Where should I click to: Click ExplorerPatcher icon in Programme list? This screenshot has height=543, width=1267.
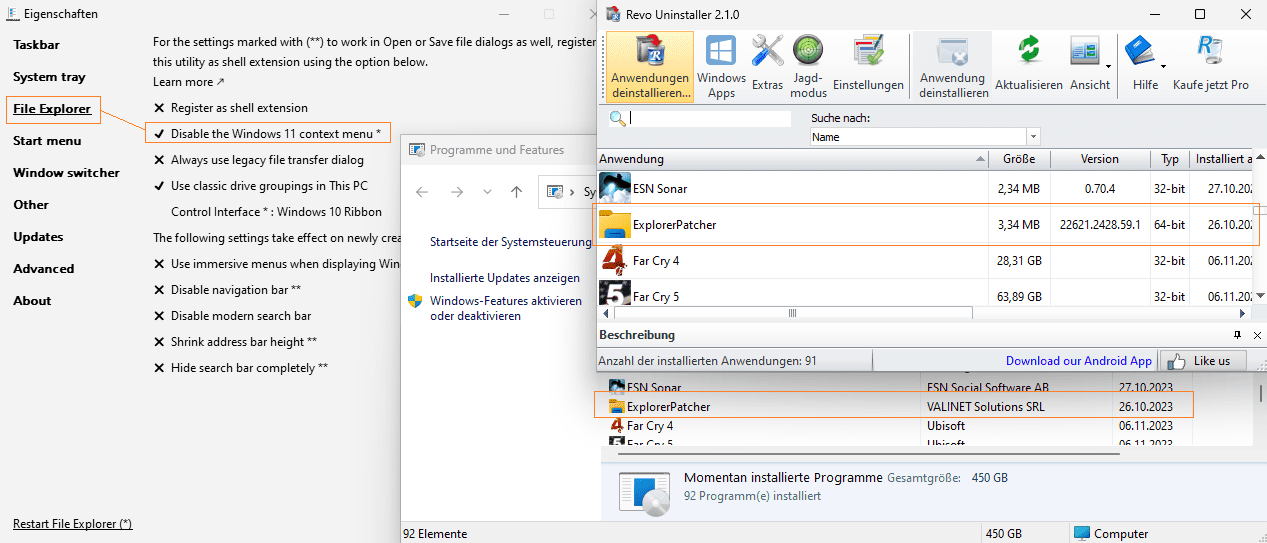point(617,407)
